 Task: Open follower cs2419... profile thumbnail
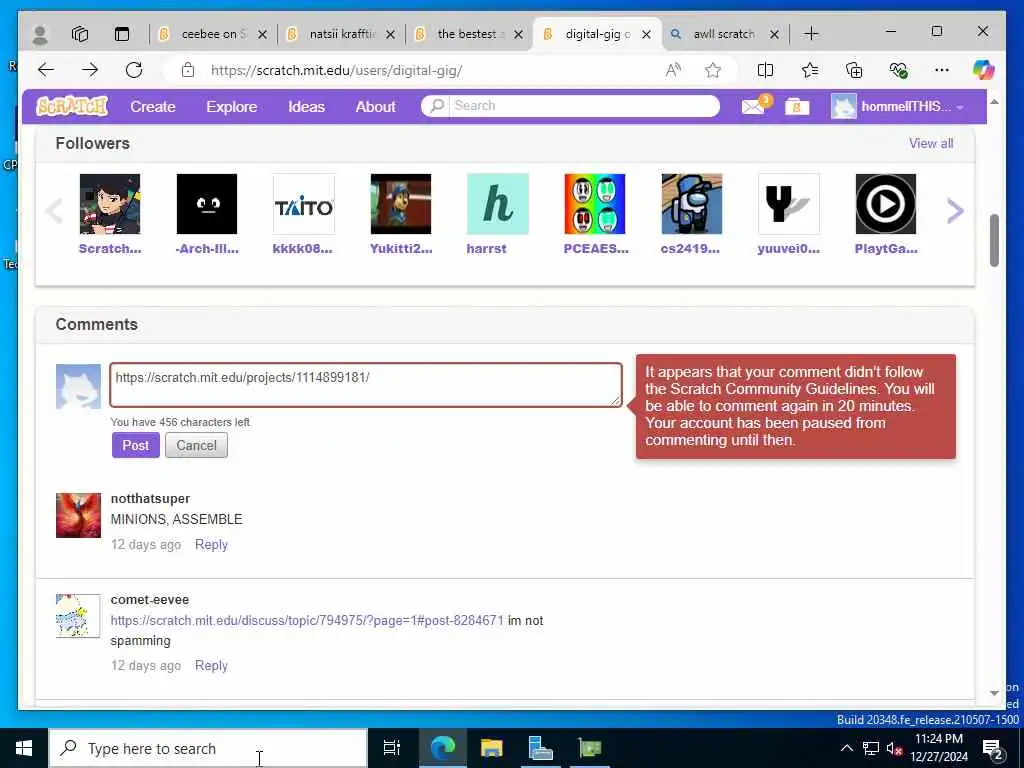(692, 204)
